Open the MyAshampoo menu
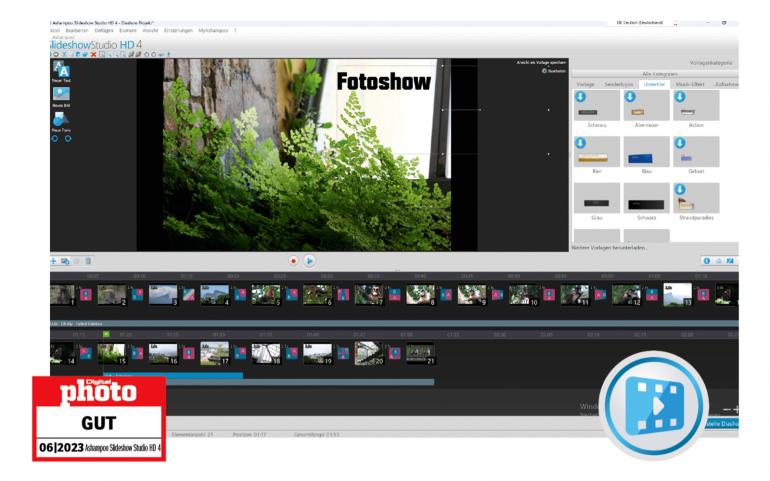The width and height of the screenshot is (770, 481). (x=213, y=30)
